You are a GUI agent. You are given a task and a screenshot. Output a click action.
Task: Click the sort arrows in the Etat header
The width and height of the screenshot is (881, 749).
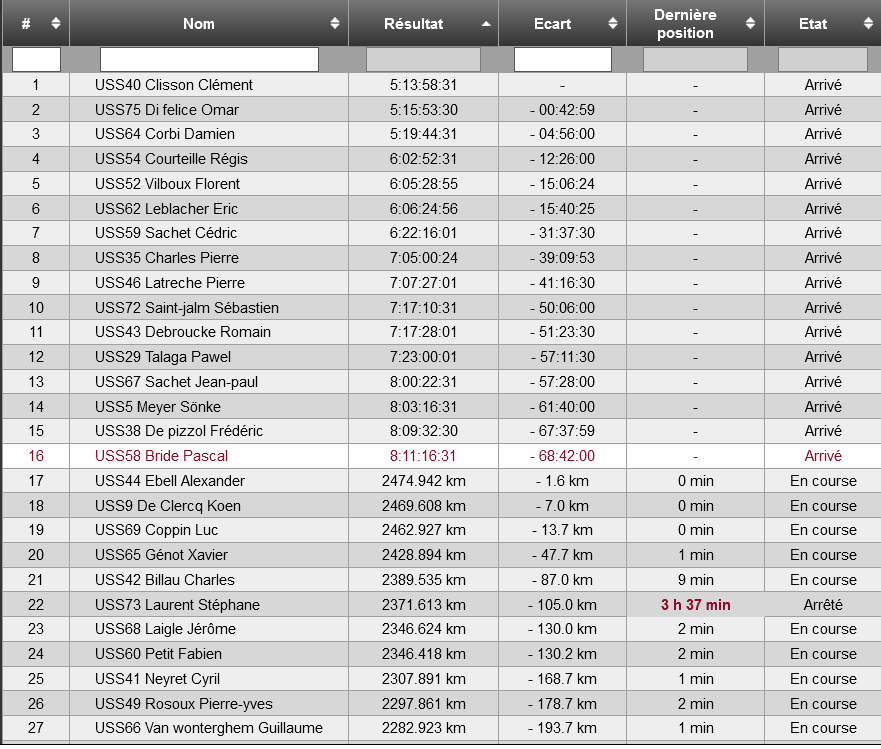tap(864, 23)
